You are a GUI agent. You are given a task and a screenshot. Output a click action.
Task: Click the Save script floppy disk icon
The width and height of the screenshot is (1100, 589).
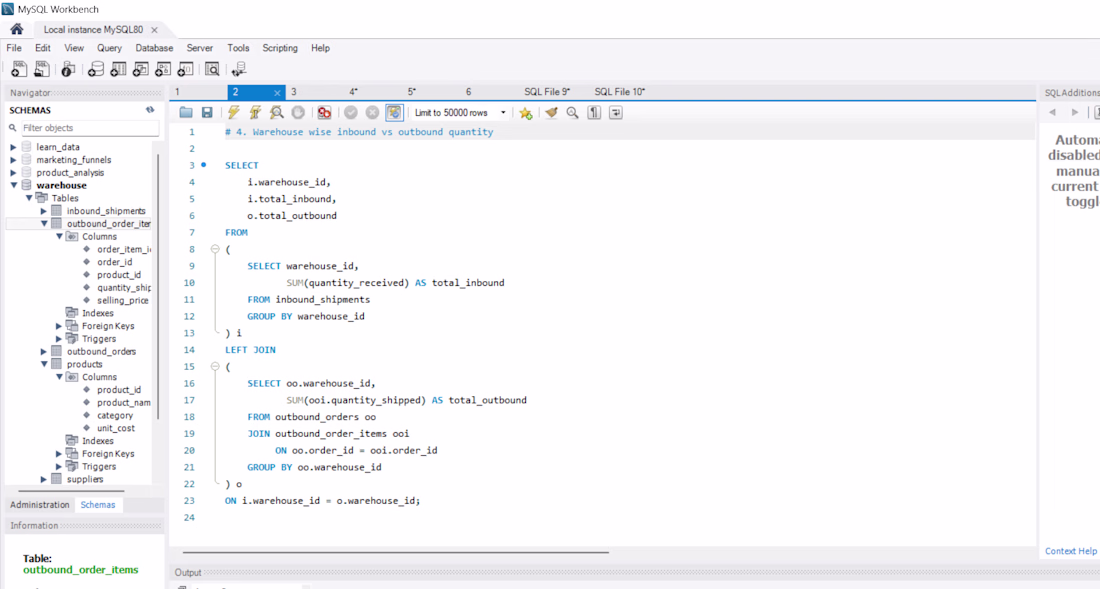click(x=207, y=113)
